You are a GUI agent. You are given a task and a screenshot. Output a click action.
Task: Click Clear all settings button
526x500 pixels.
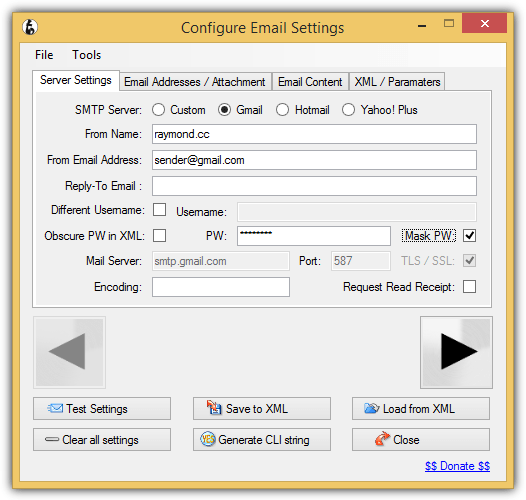point(102,440)
